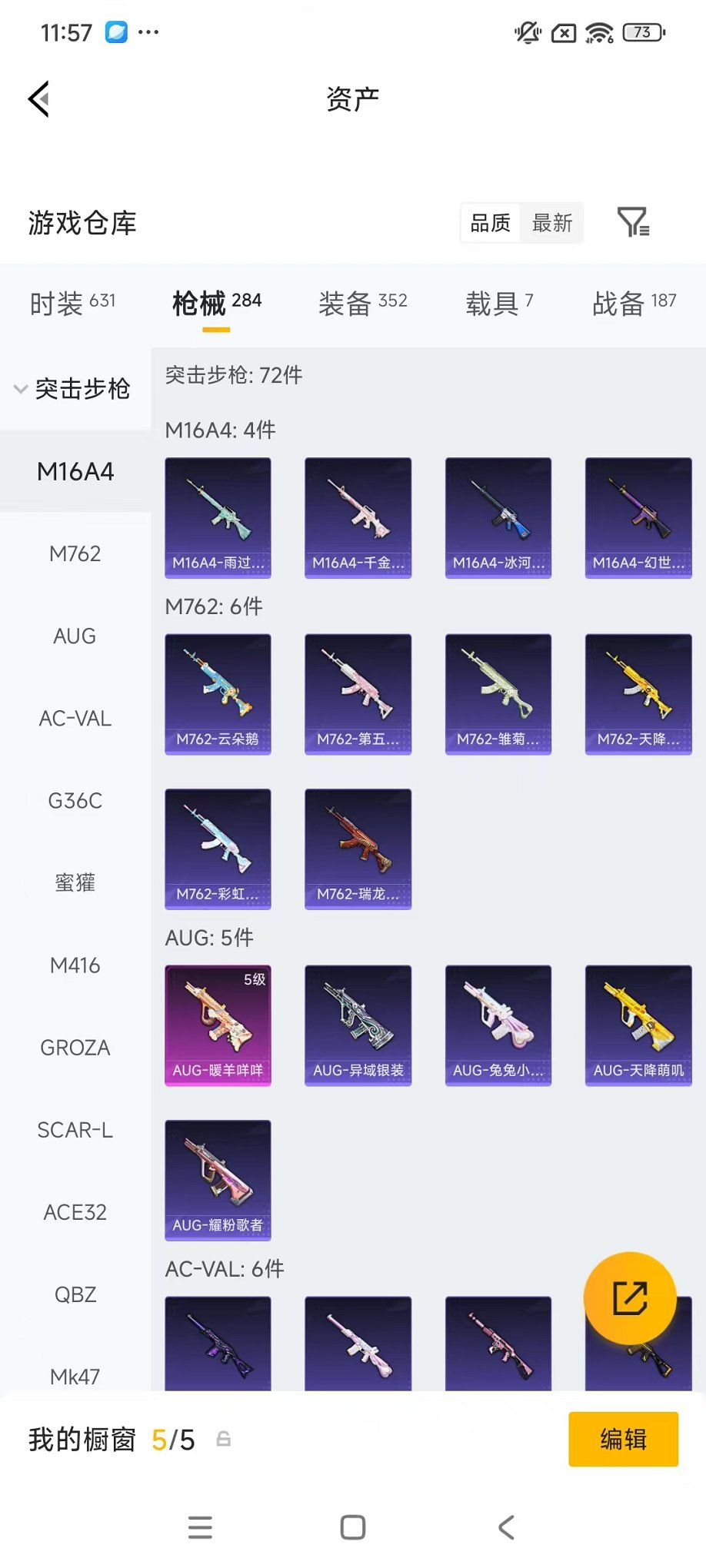This screenshot has height=1568, width=706.
Task: Open the 时装 631 tab
Action: click(72, 304)
